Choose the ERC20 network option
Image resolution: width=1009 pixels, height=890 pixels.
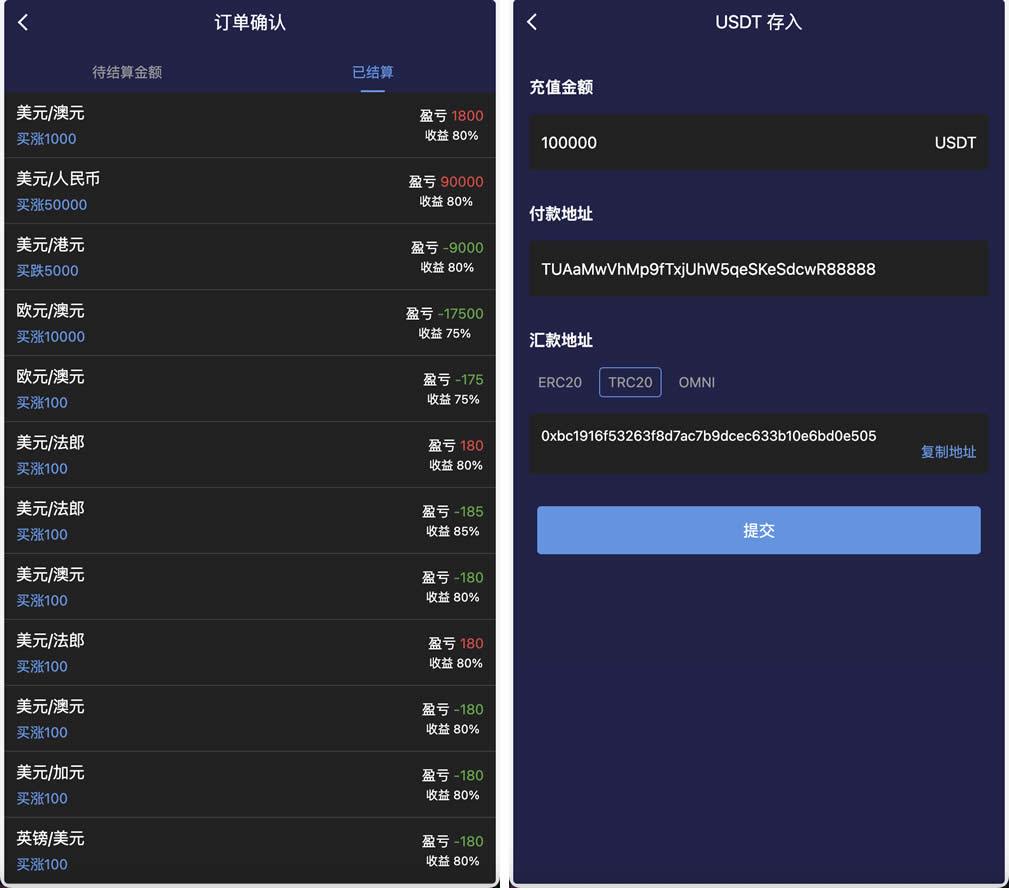[x=560, y=382]
